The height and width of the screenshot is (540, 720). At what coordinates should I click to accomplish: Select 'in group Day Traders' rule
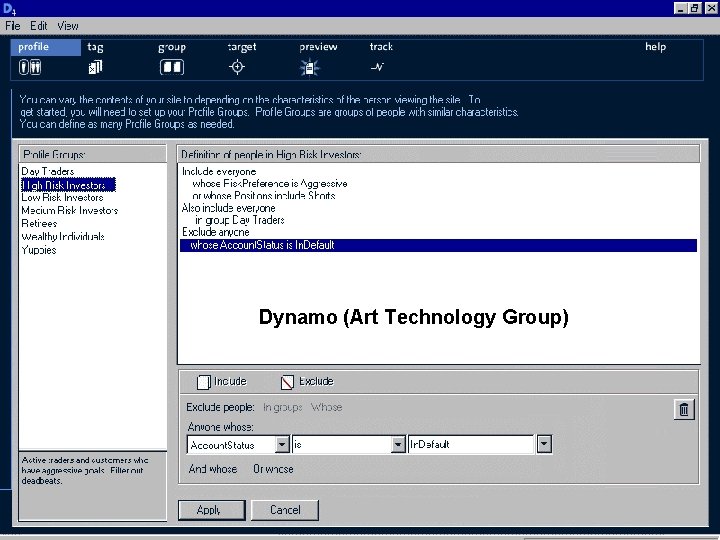point(240,220)
